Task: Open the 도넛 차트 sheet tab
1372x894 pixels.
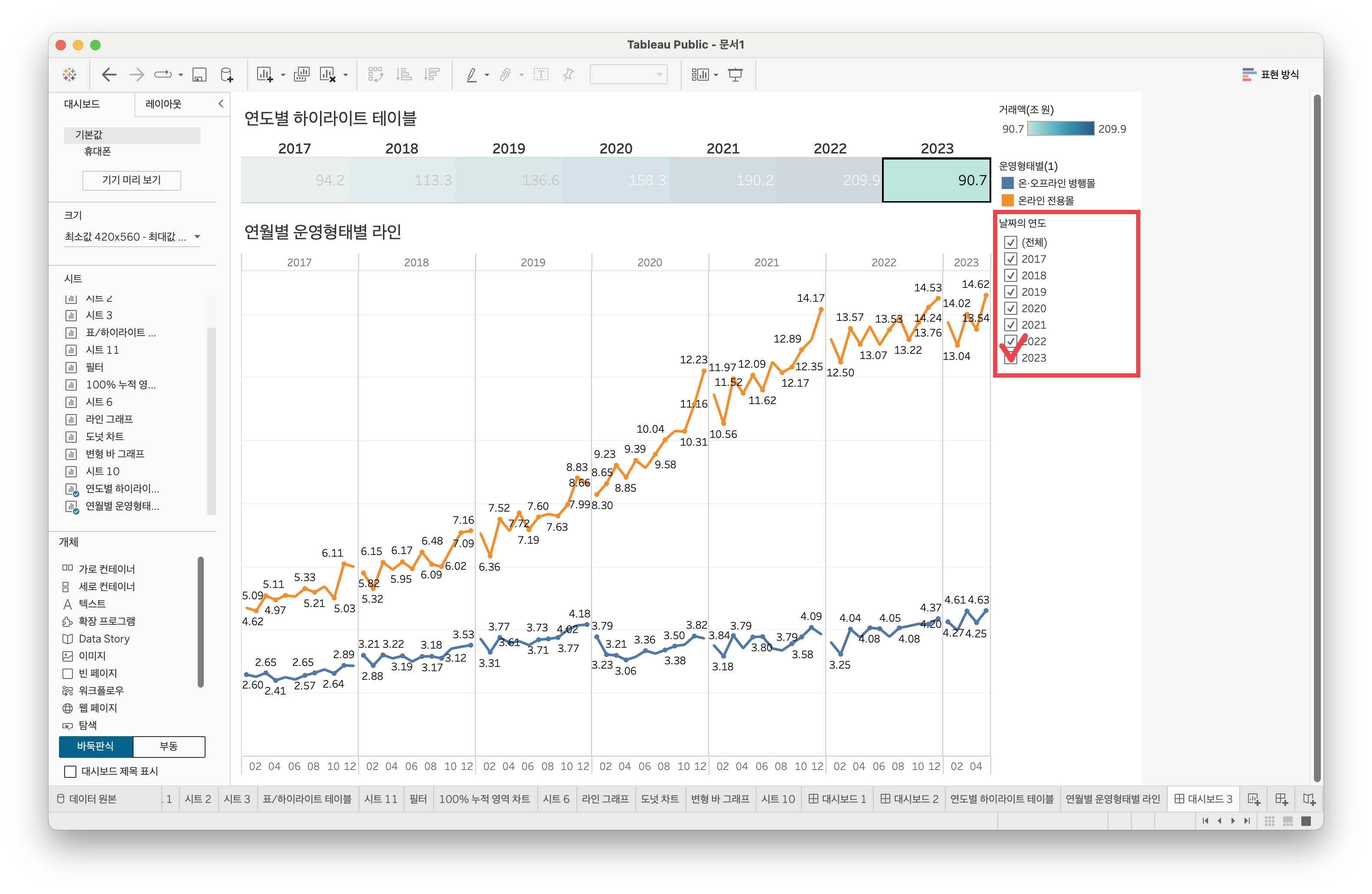Action: pyautogui.click(x=660, y=799)
